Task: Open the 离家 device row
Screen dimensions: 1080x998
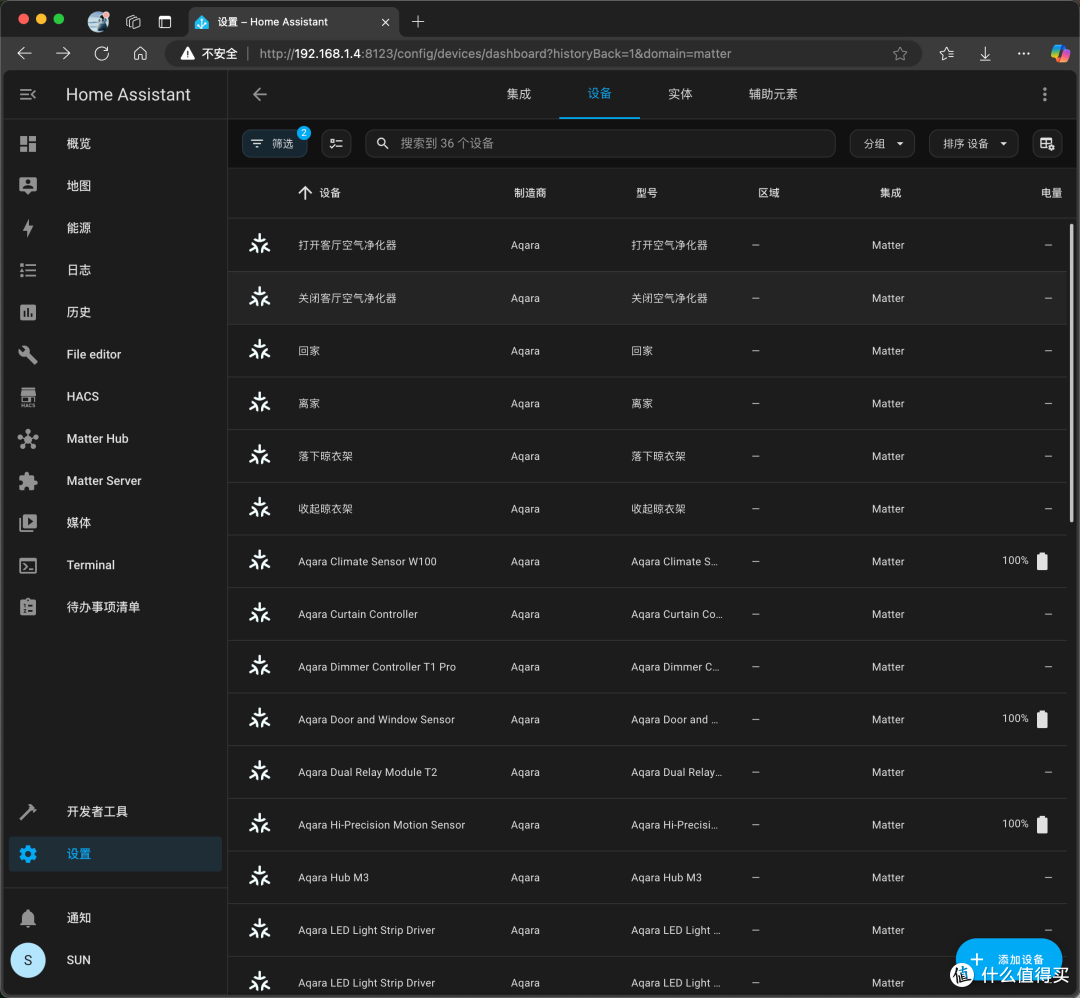Action: 647,404
